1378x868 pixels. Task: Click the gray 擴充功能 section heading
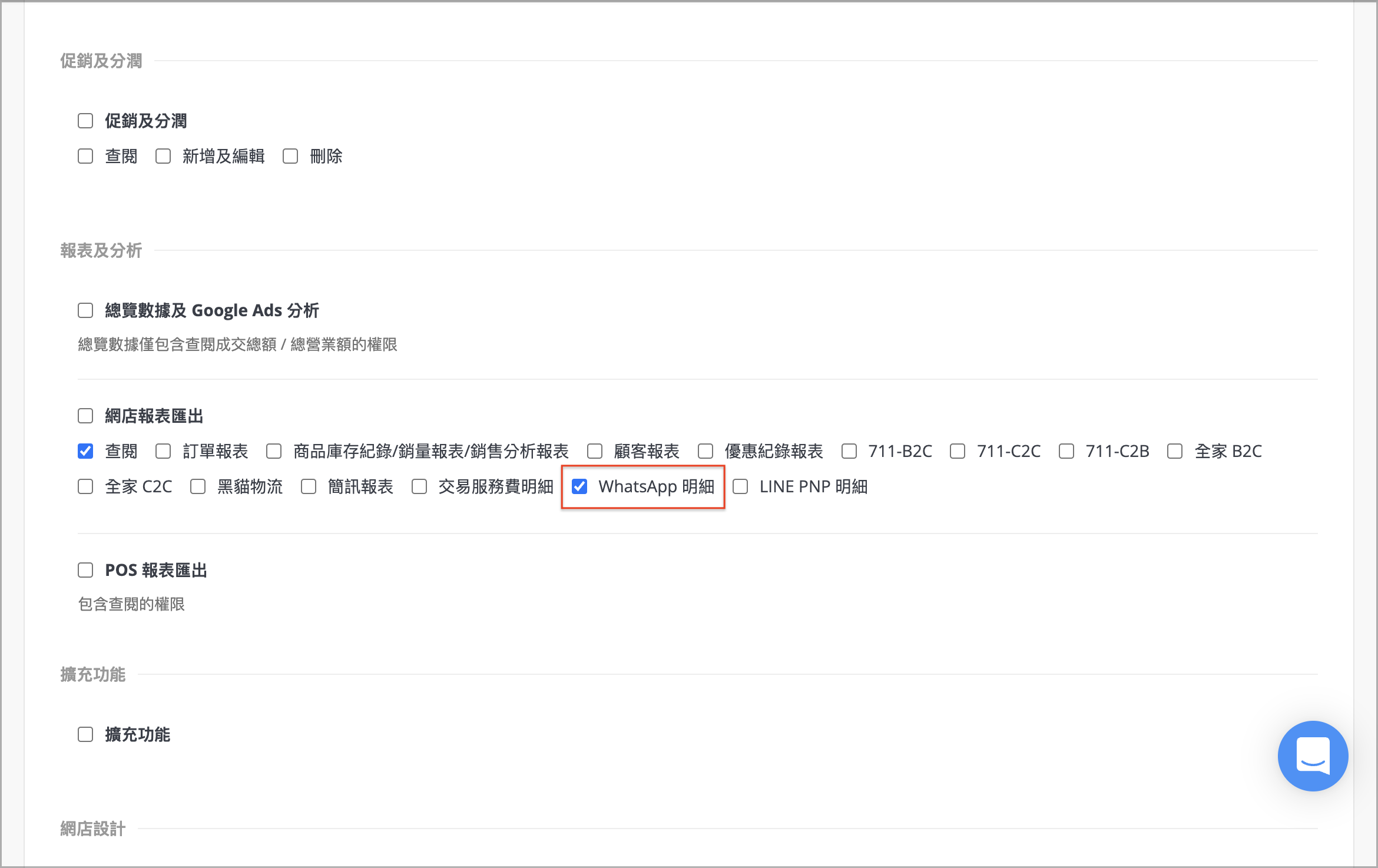(93, 674)
